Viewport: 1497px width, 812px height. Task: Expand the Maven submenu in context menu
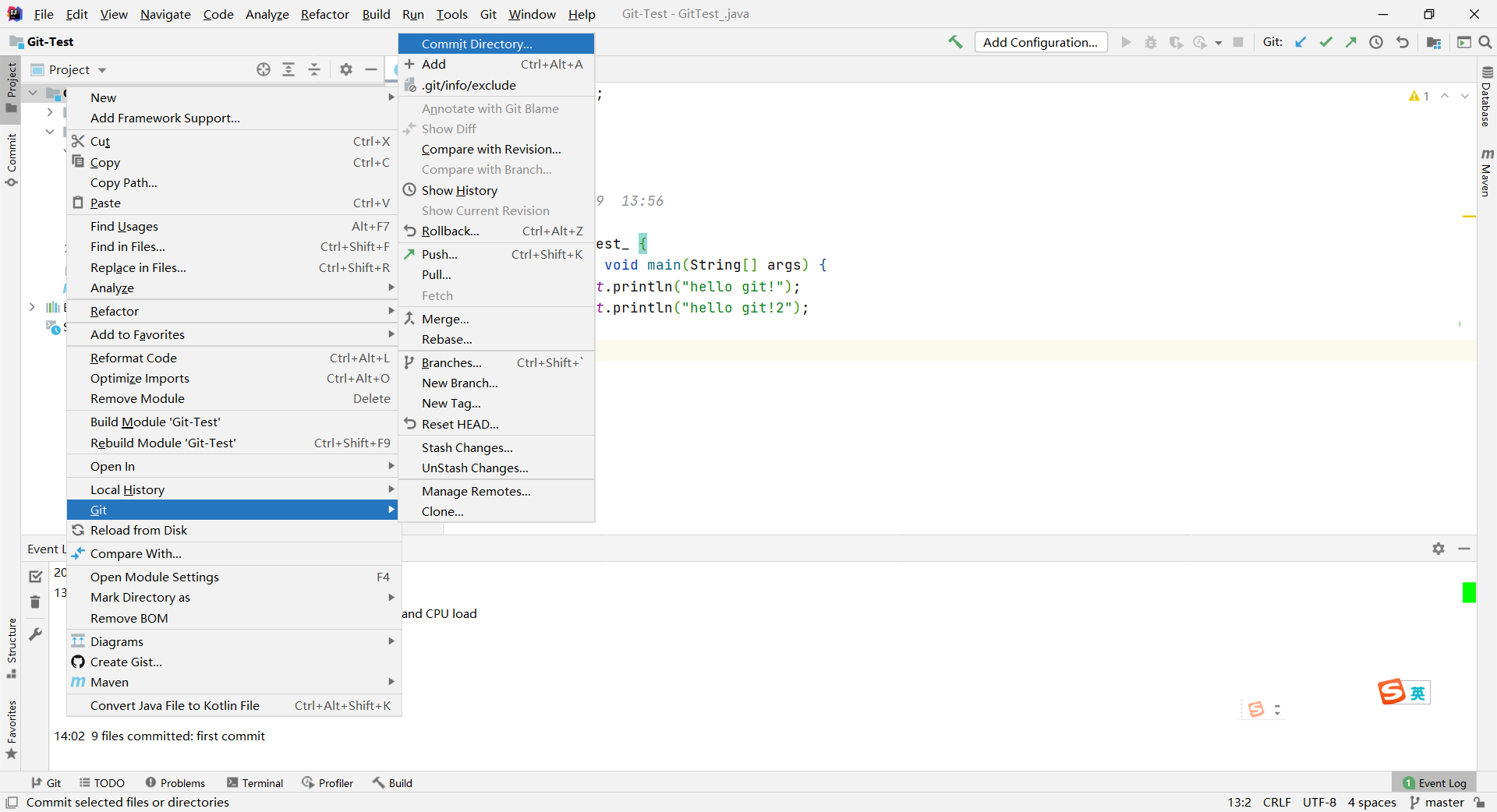pyautogui.click(x=232, y=682)
